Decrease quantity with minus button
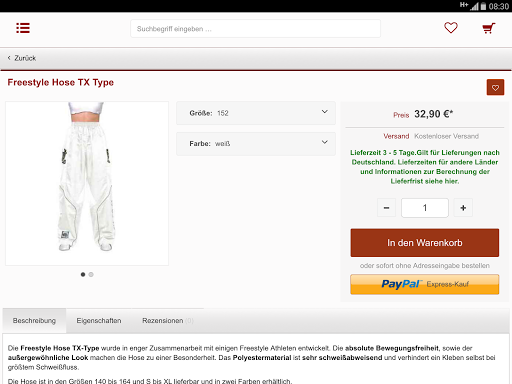This screenshot has height=384, width=512. coord(386,208)
